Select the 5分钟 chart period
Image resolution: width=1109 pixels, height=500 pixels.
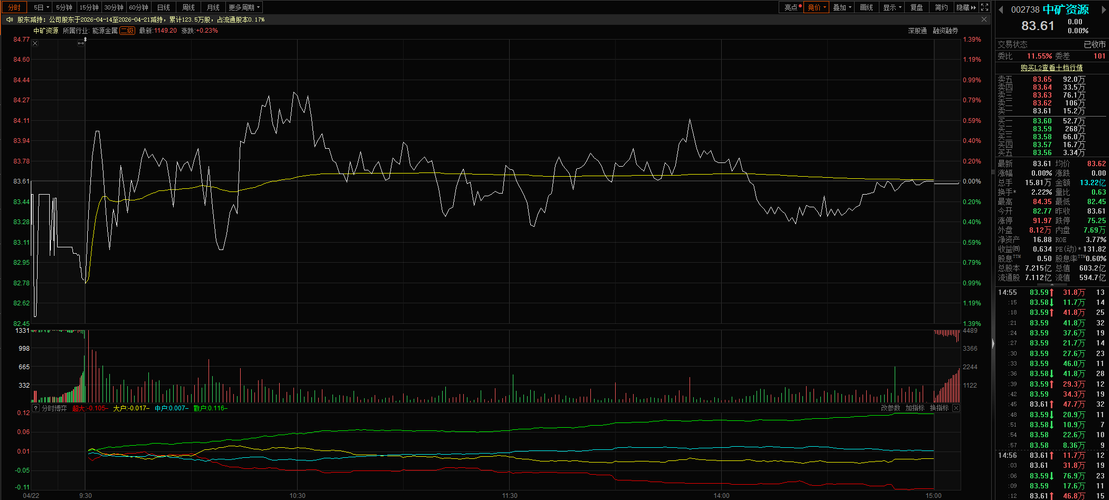click(x=64, y=7)
